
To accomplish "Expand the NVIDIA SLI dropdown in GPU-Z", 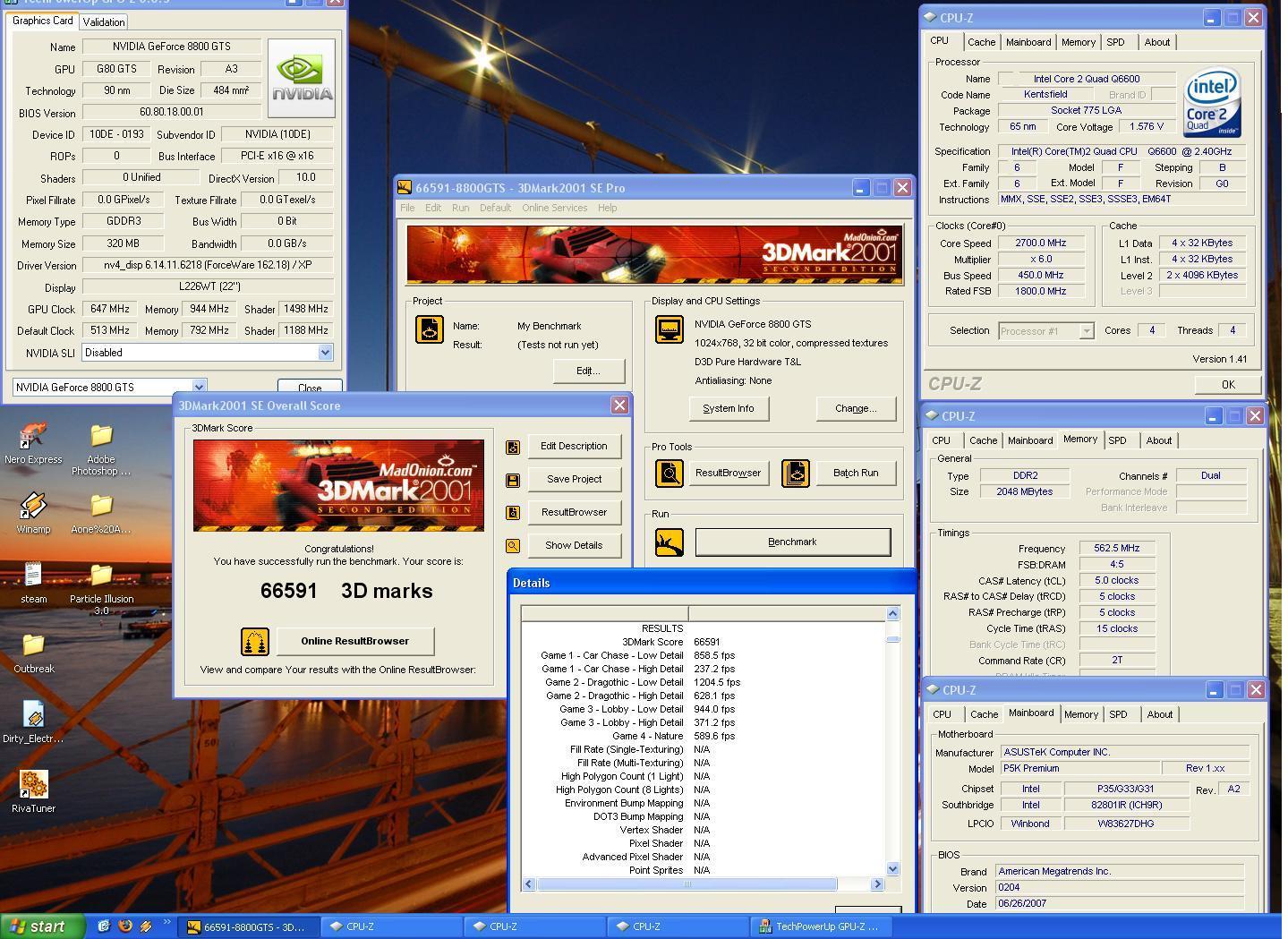I will pyautogui.click(x=325, y=353).
